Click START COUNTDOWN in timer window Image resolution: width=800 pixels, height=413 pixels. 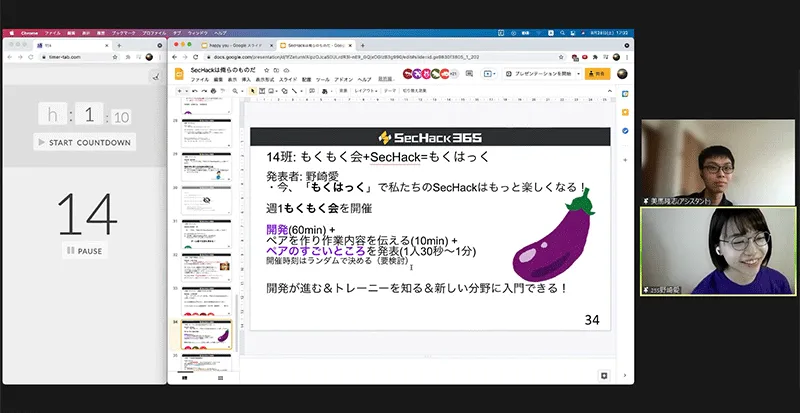pyautogui.click(x=85, y=142)
